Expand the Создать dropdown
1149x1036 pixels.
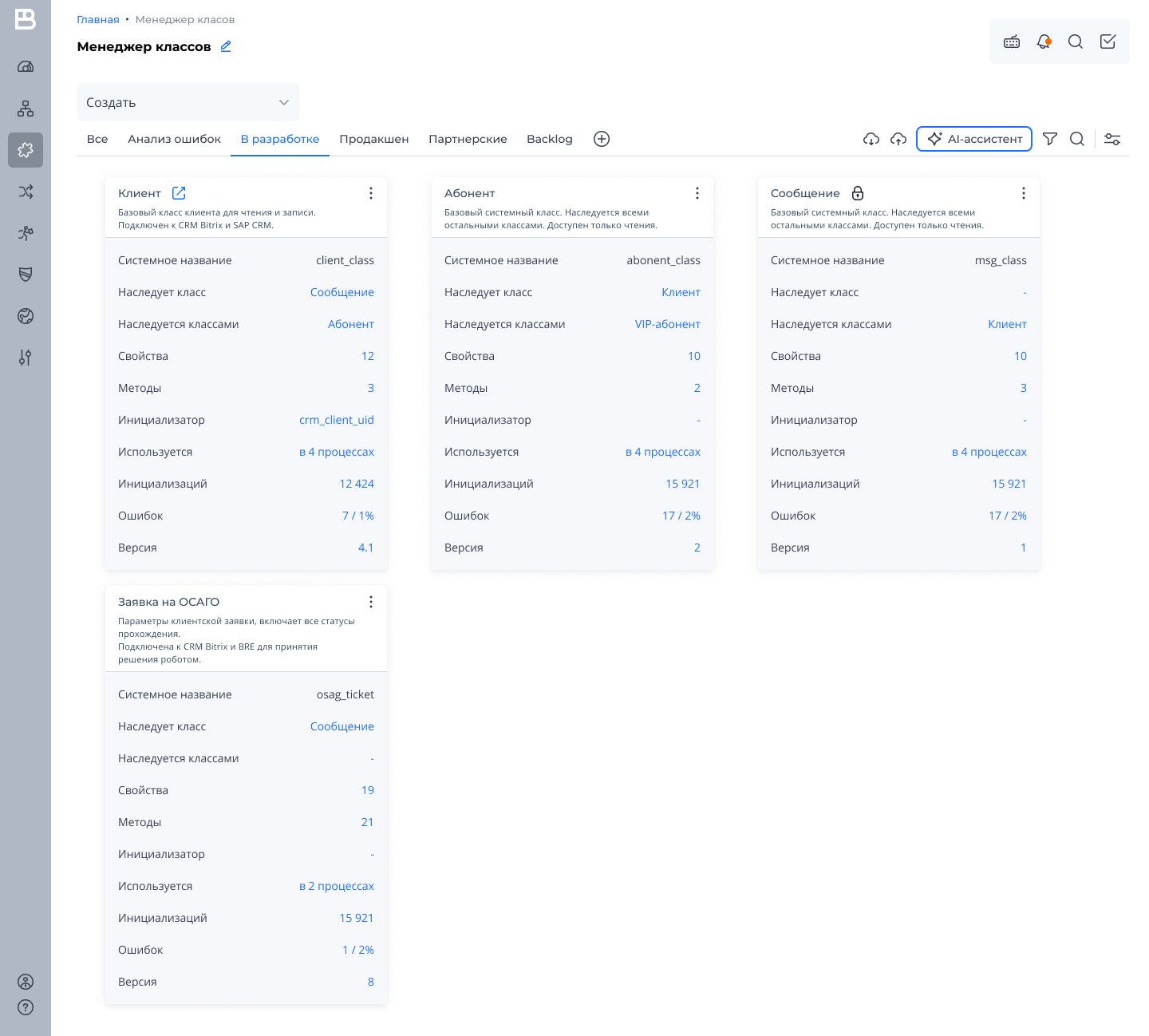[x=188, y=102]
